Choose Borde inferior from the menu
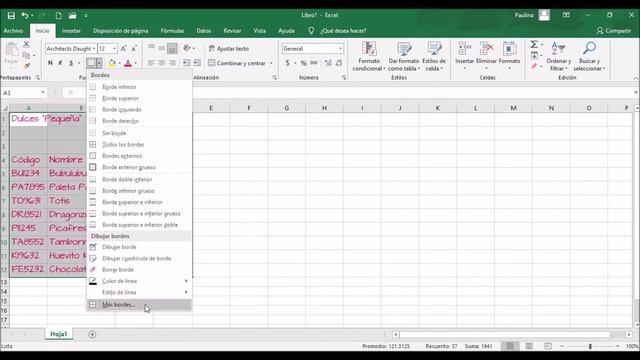The image size is (640, 360). point(139,87)
